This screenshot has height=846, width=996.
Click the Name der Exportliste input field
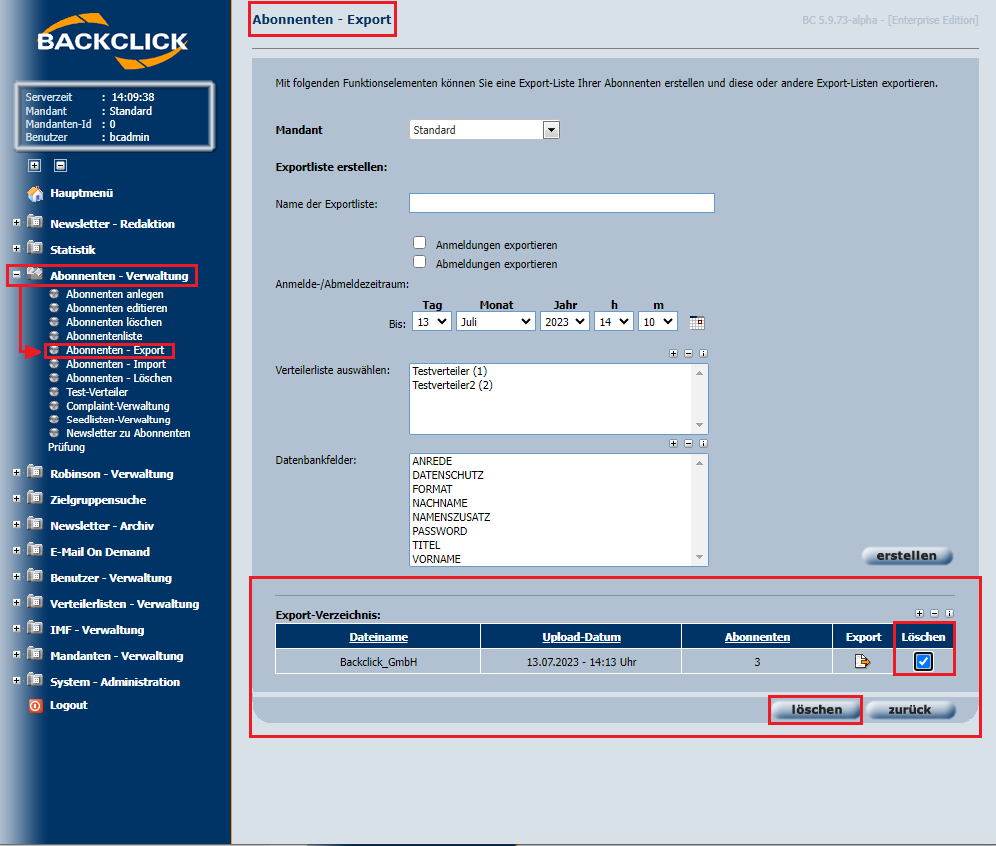(x=562, y=203)
